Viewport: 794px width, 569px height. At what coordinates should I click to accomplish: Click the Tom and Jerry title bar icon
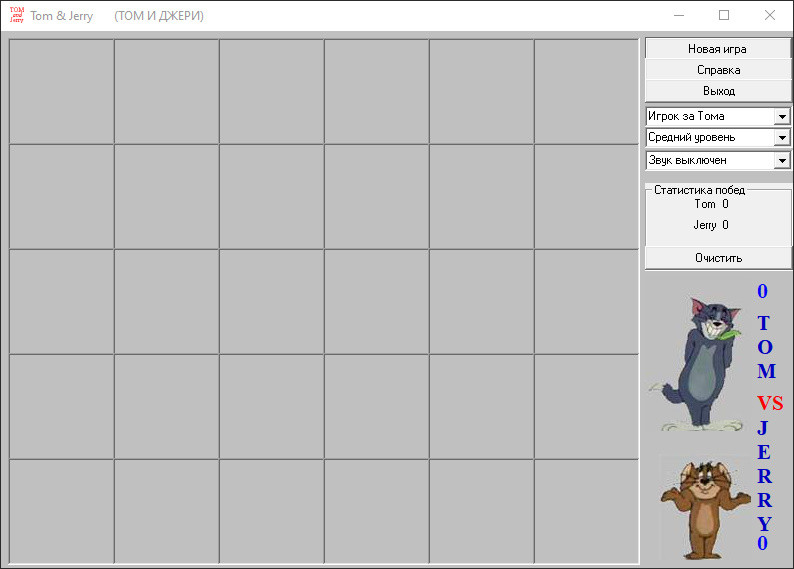pos(17,15)
